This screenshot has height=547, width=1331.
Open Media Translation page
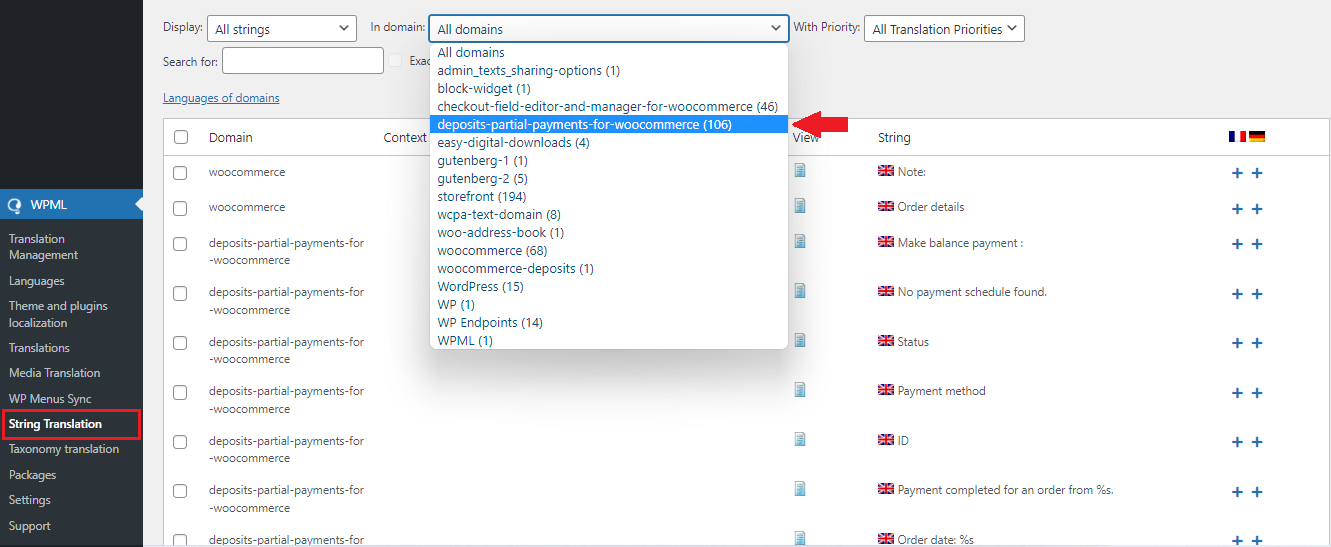pos(55,373)
